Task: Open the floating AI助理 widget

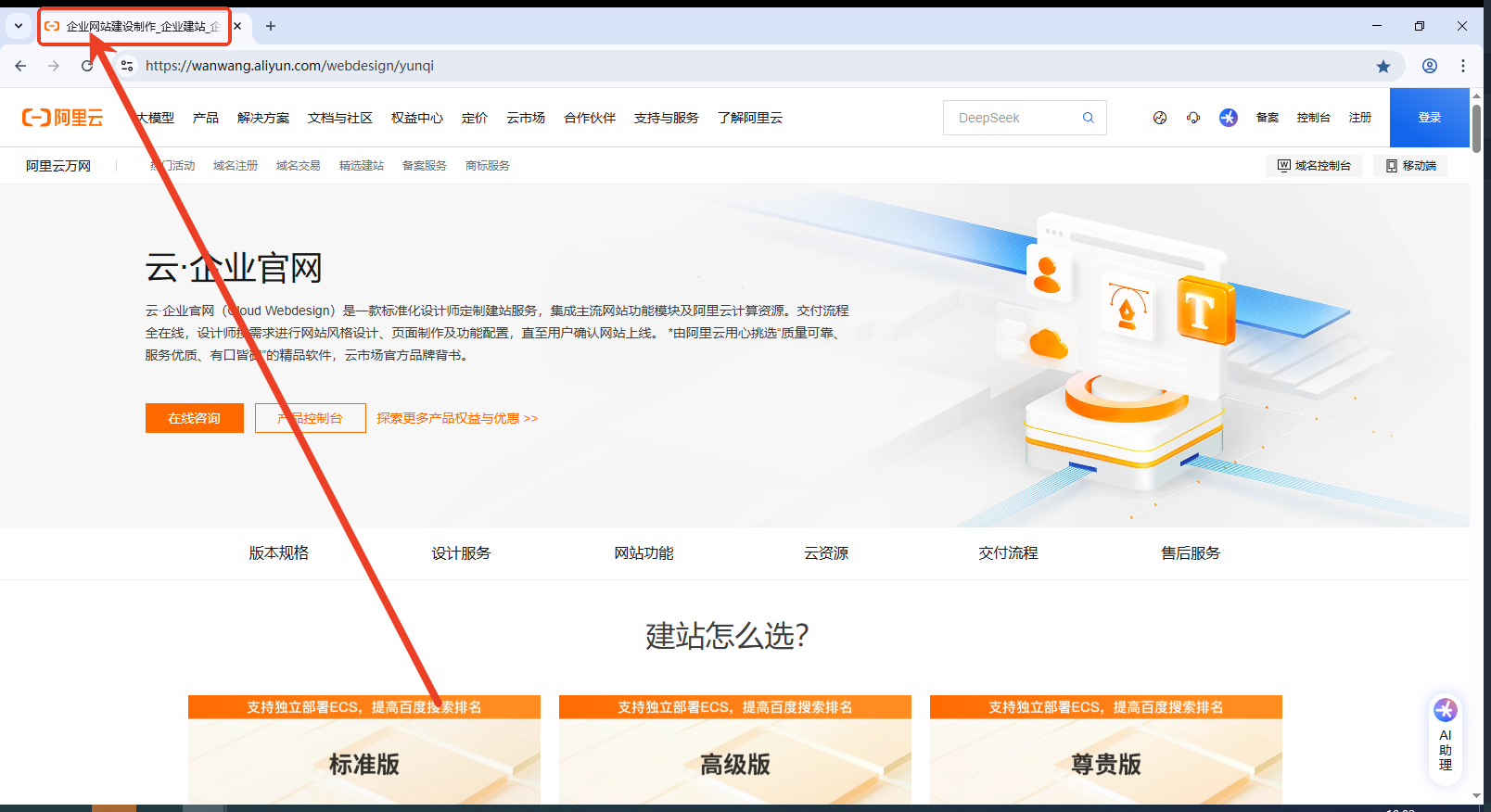Action: (1446, 739)
